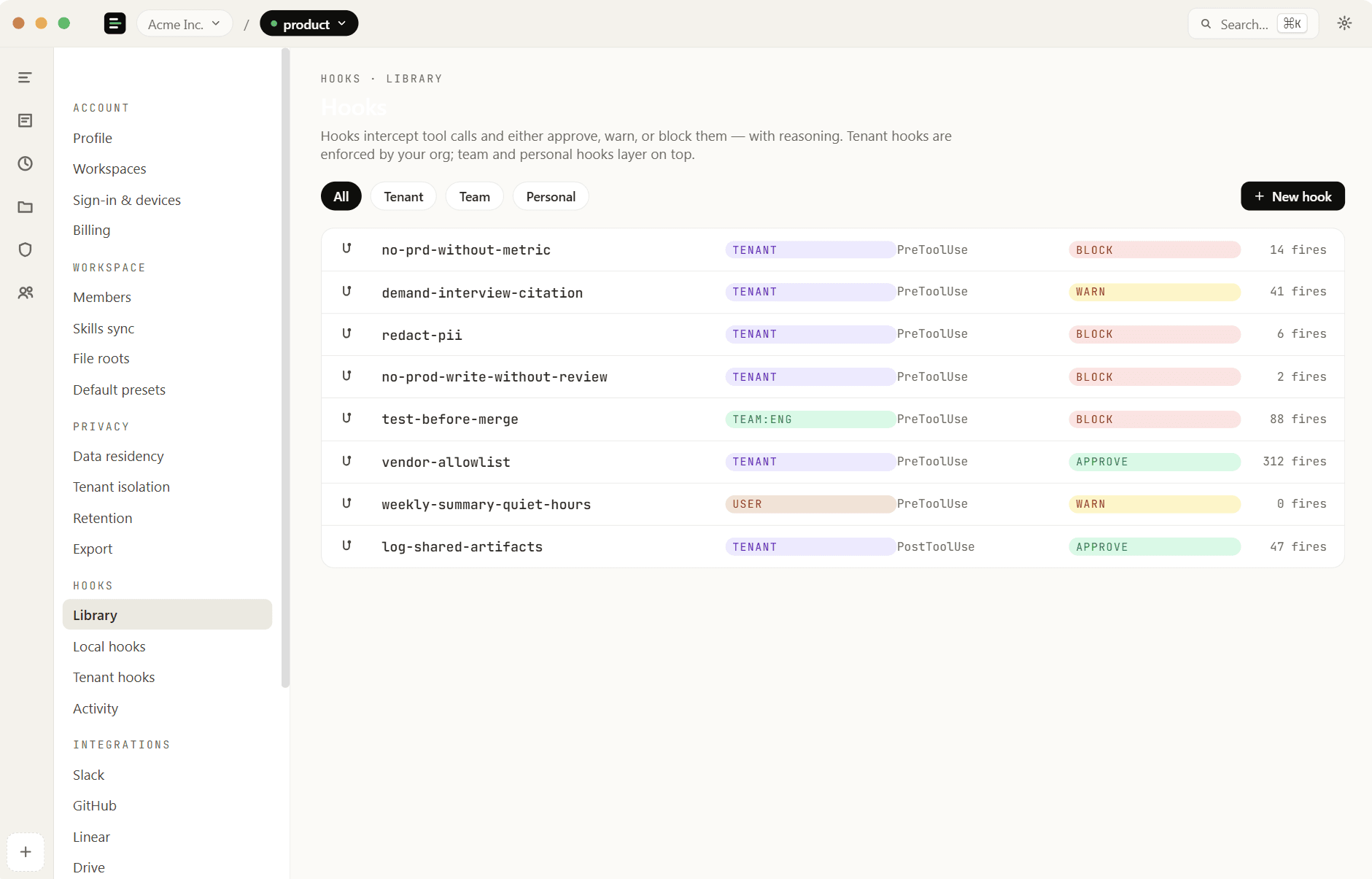The image size is (1372, 879).
Task: Click hook icon for test-before-merge
Action: coord(347,418)
